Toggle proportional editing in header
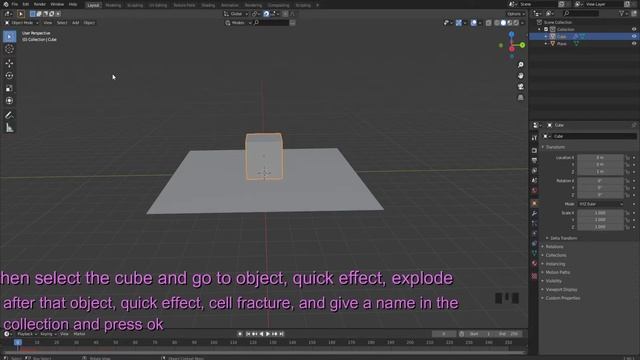 click(285, 13)
